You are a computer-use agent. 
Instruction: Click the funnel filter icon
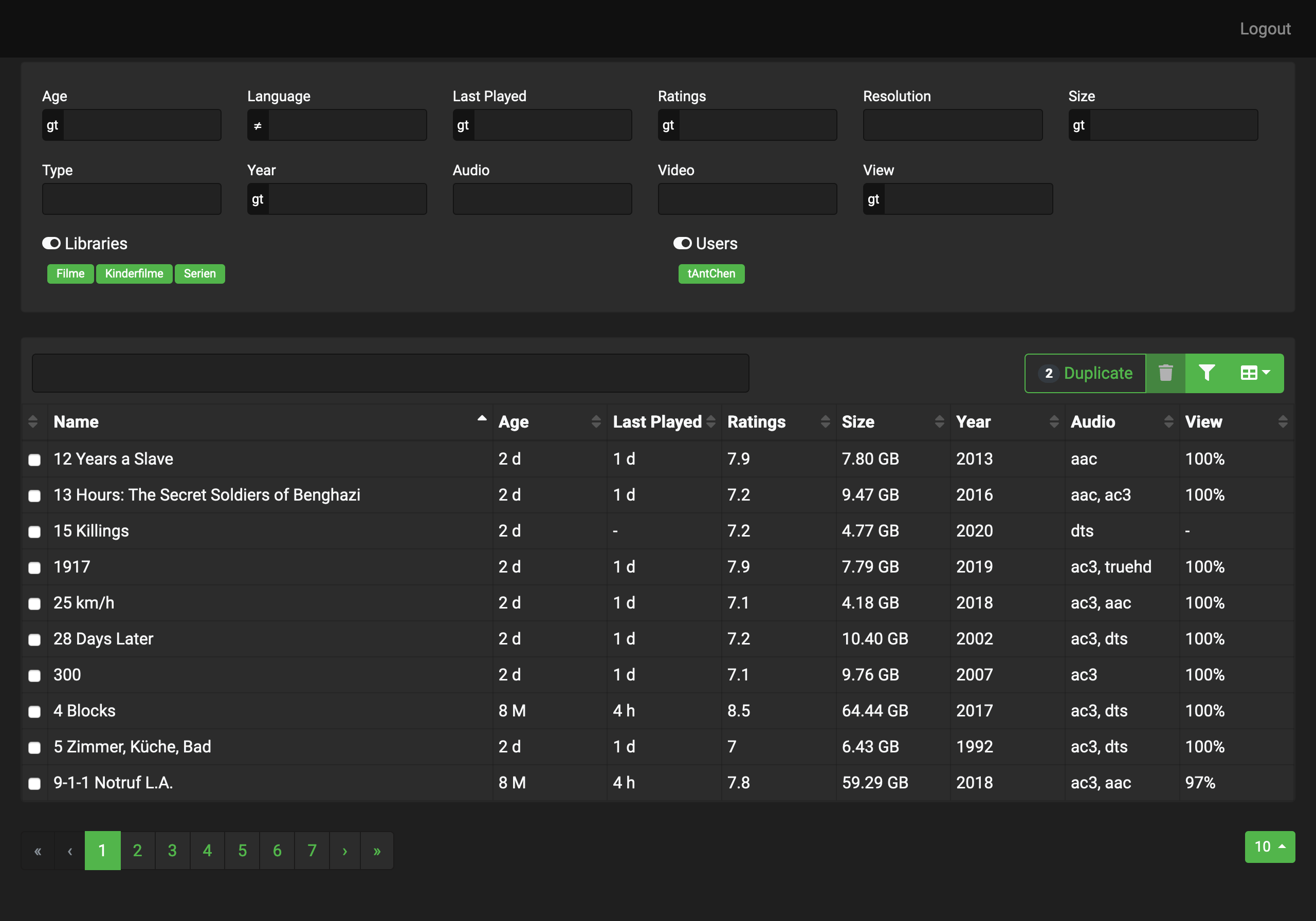pyautogui.click(x=1207, y=373)
